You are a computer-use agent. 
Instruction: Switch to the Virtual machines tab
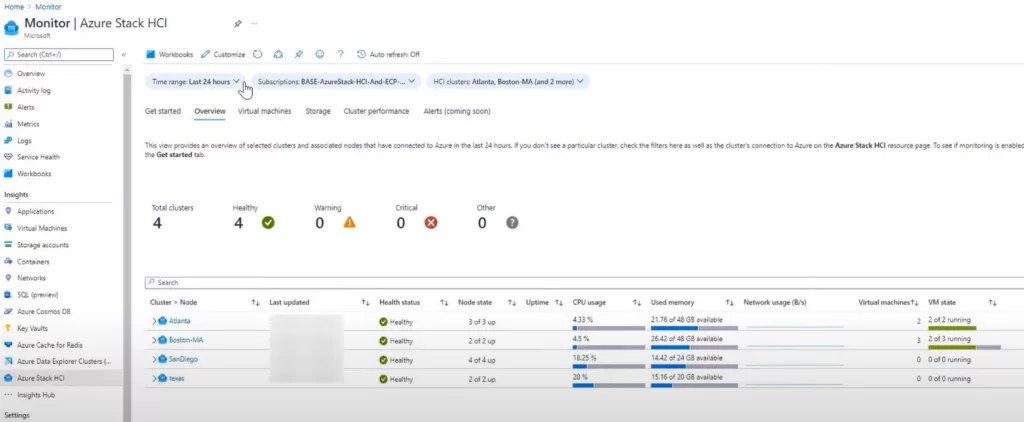pyautogui.click(x=264, y=111)
